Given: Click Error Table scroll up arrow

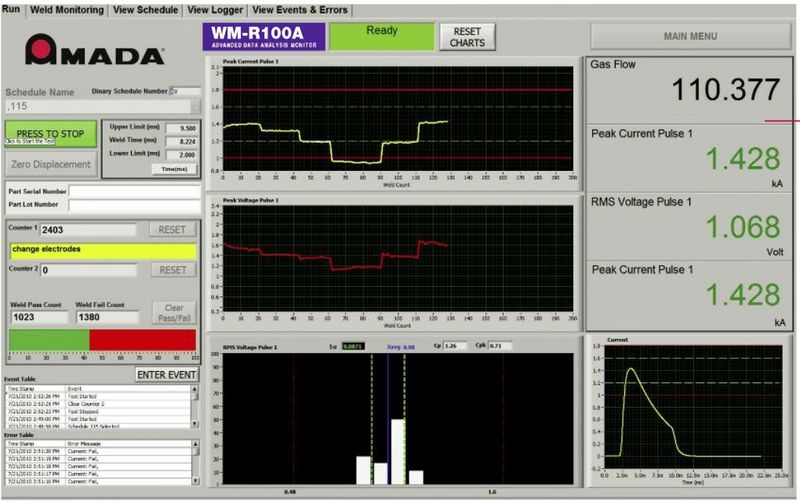Looking at the screenshot, I should click(x=195, y=444).
